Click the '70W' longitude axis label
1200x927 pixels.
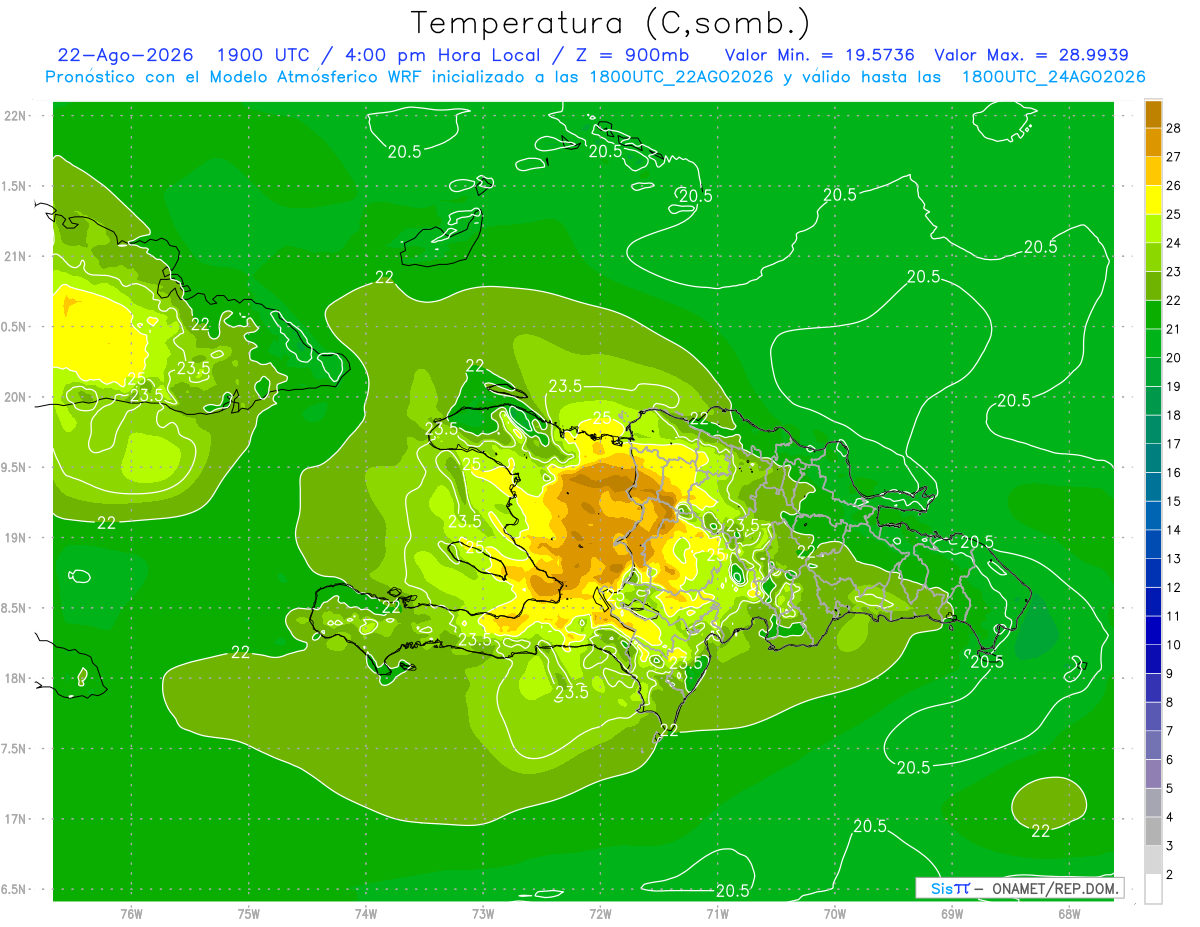(x=834, y=913)
